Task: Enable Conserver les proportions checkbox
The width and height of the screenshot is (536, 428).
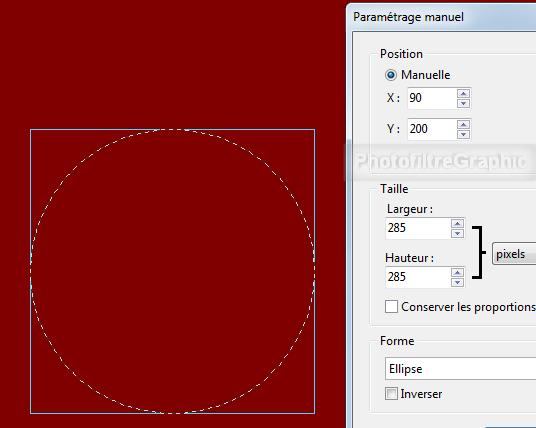Action: [x=391, y=307]
